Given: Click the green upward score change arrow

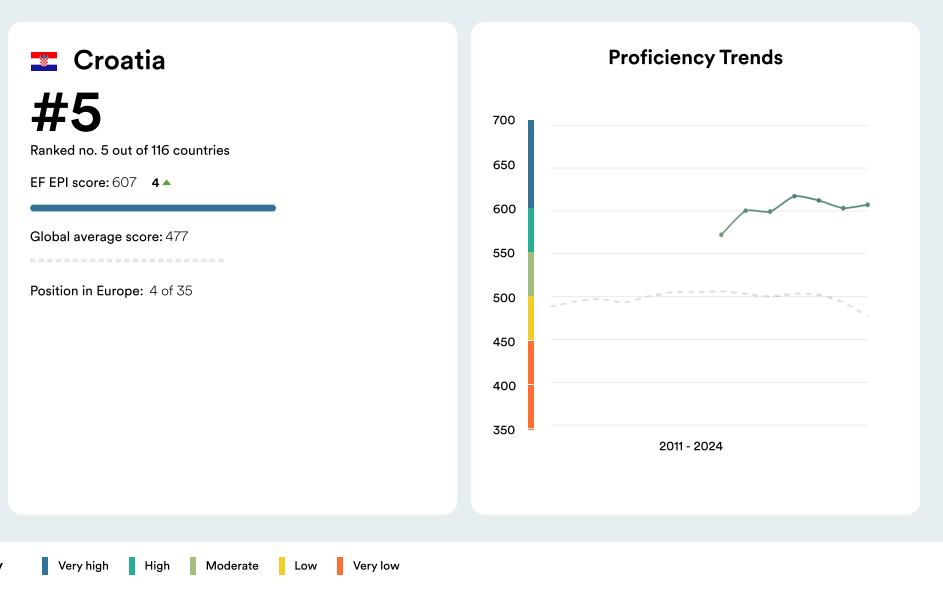Looking at the screenshot, I should (x=166, y=183).
